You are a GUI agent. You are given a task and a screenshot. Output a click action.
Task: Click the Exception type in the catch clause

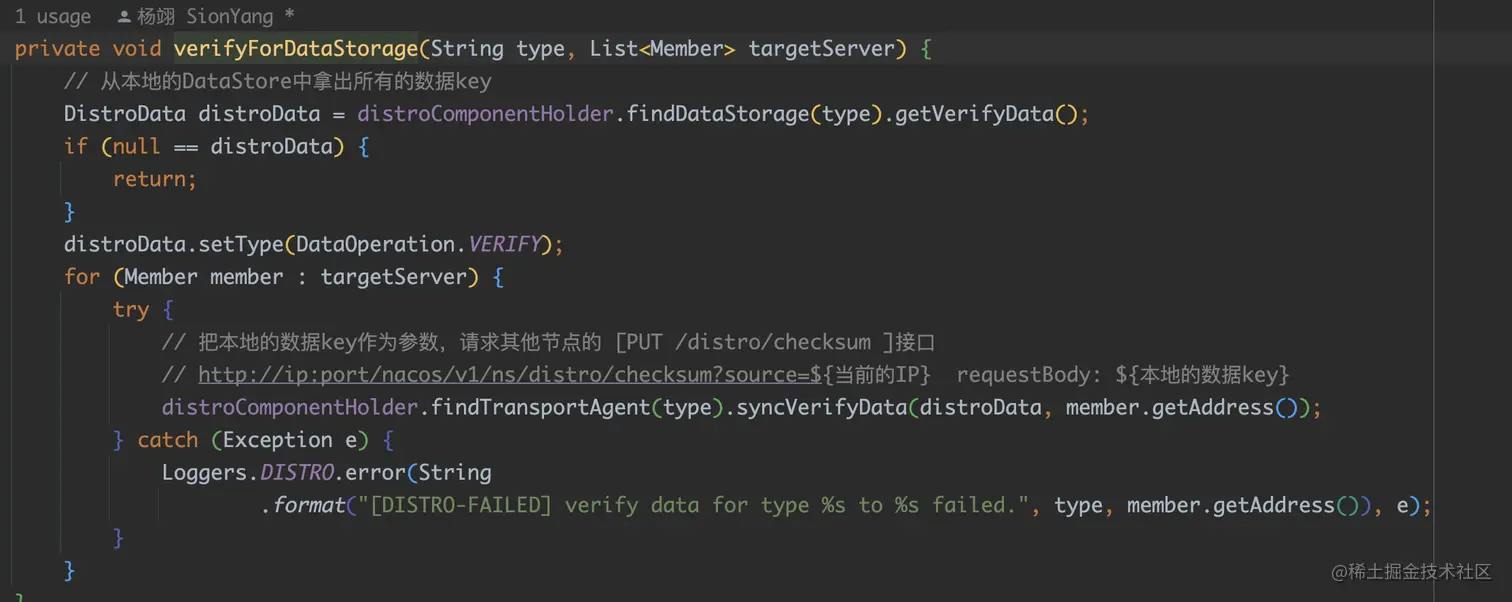(x=277, y=440)
